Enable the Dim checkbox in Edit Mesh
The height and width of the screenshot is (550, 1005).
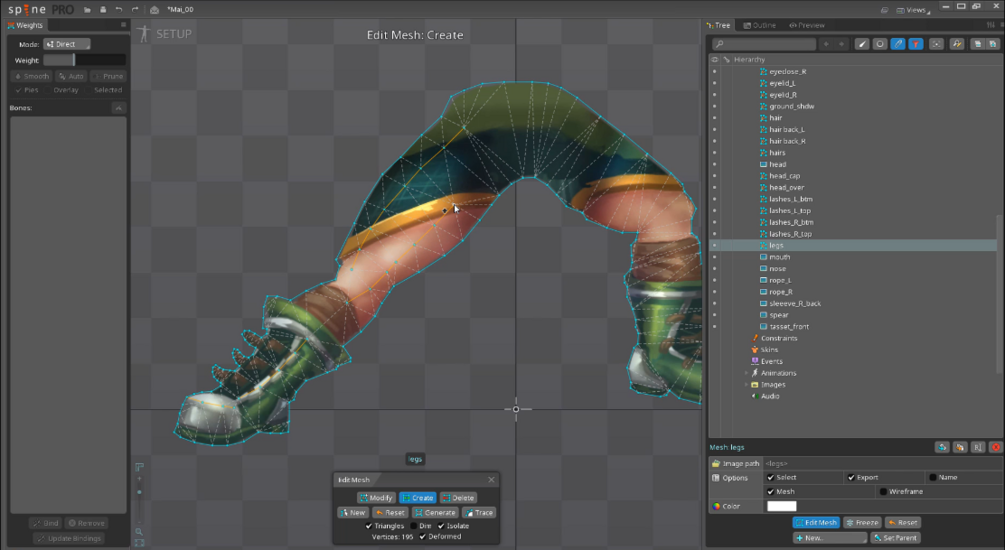click(x=413, y=526)
